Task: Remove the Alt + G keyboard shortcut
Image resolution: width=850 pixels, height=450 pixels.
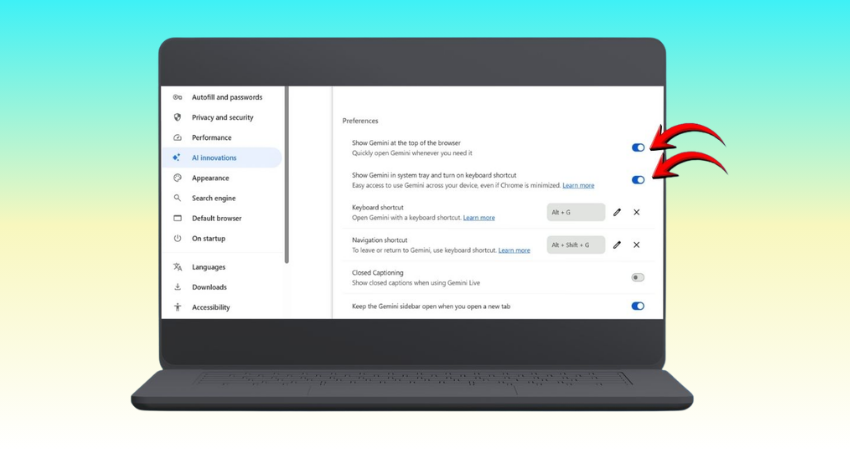Action: pyautogui.click(x=636, y=213)
